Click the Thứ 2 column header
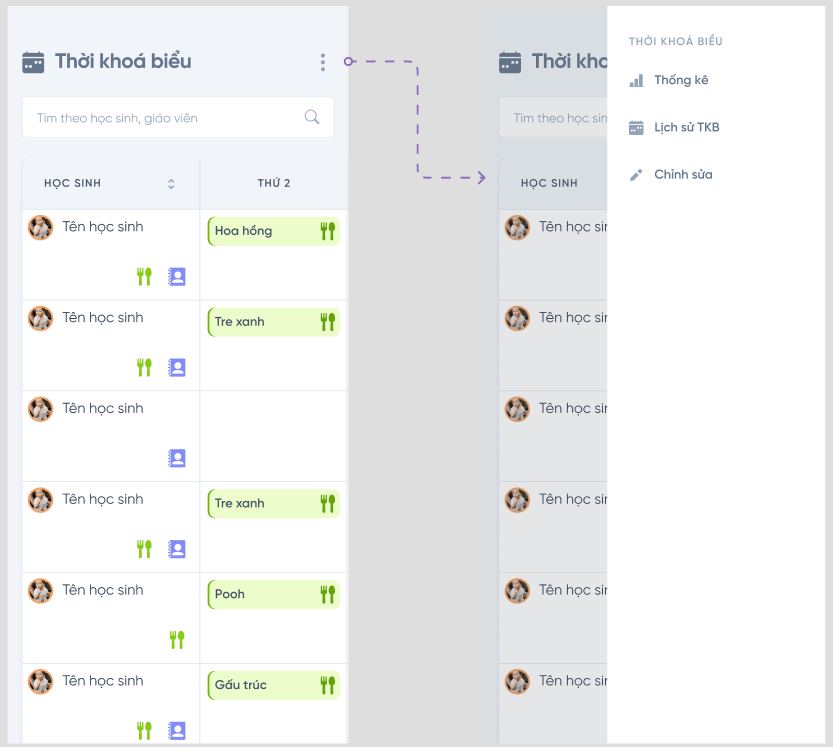The width and height of the screenshot is (833, 747). [x=274, y=184]
